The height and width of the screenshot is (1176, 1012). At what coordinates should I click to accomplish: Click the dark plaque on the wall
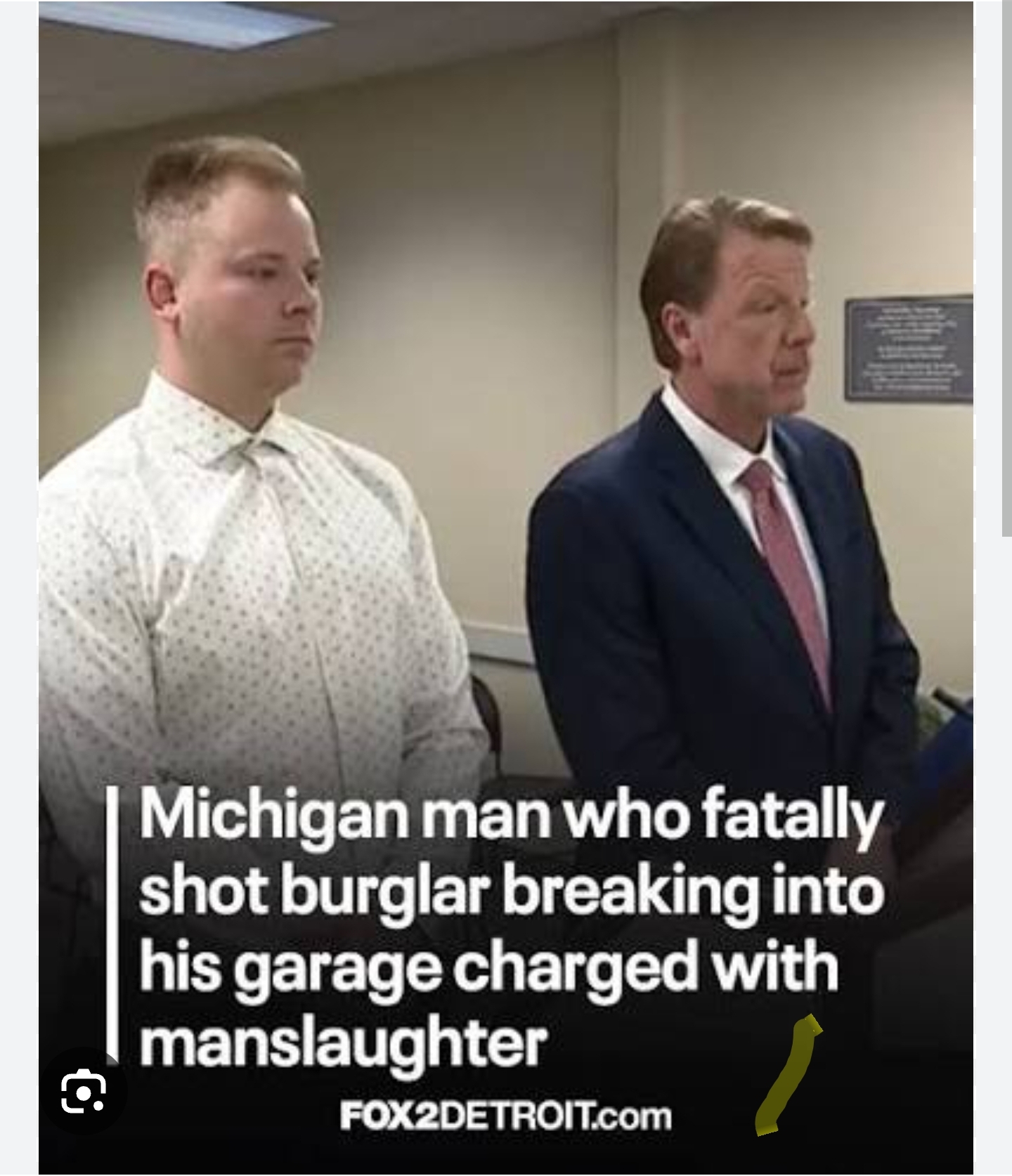click(x=909, y=348)
